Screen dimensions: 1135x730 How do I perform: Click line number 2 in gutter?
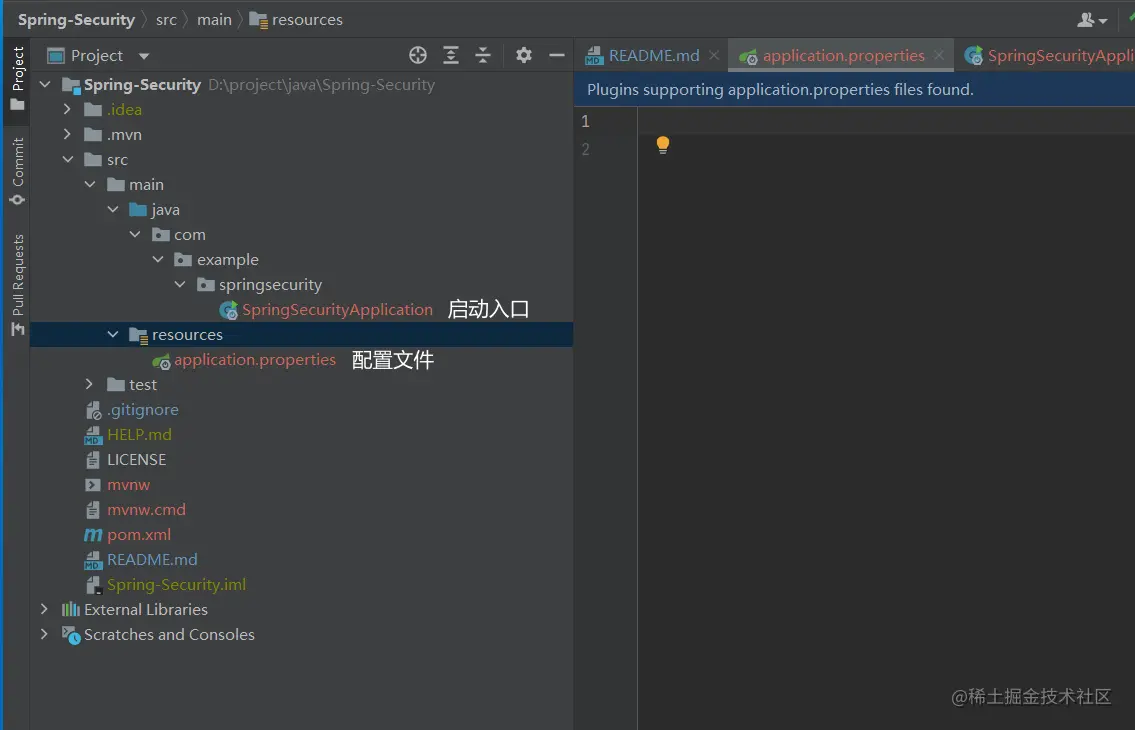[x=586, y=149]
